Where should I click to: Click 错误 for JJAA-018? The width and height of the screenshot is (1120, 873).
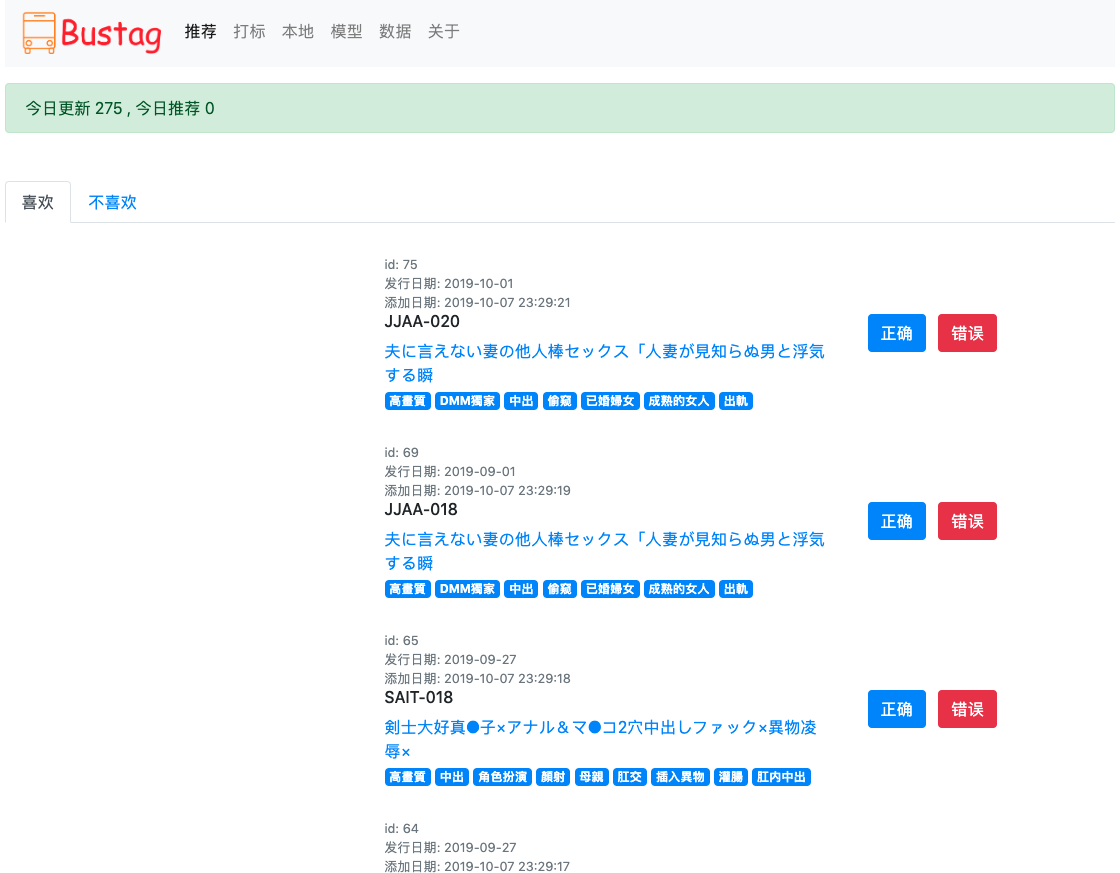[x=966, y=521]
